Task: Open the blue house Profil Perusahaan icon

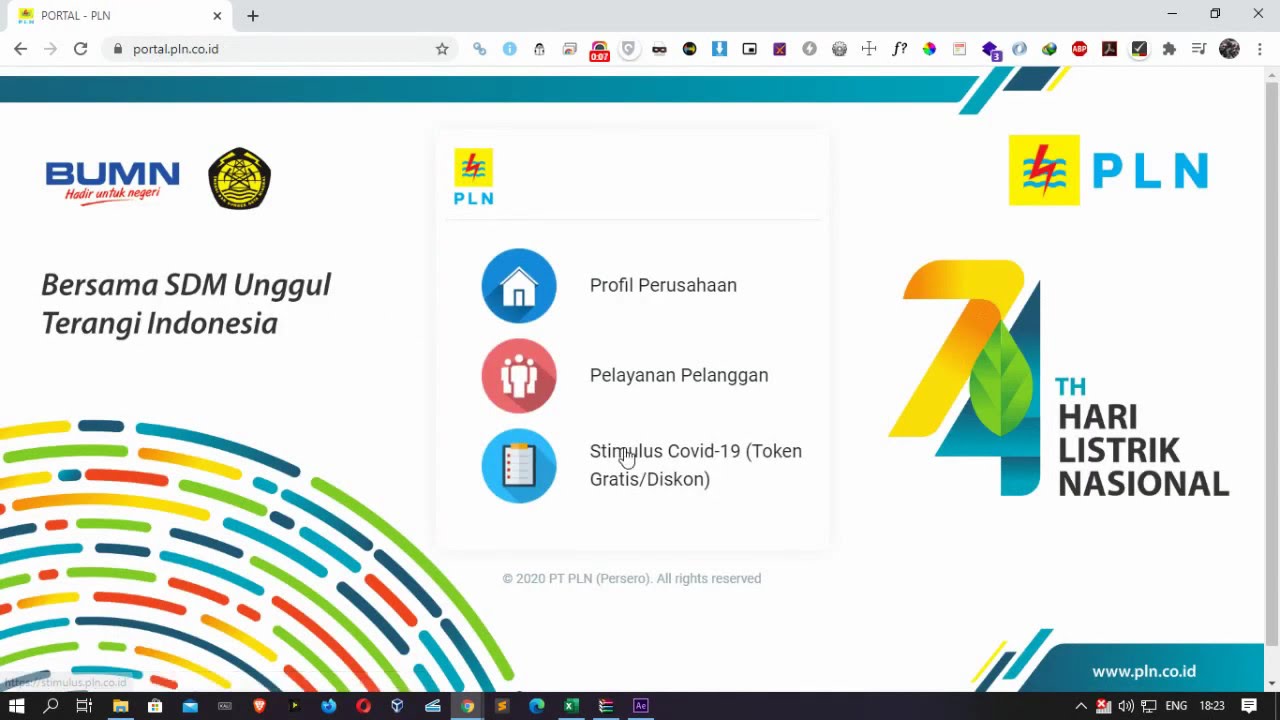Action: coord(519,286)
